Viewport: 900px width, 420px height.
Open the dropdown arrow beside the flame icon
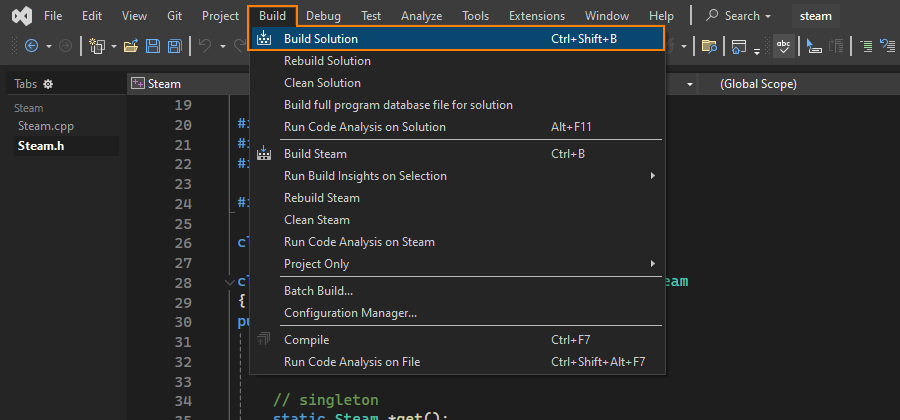point(684,46)
